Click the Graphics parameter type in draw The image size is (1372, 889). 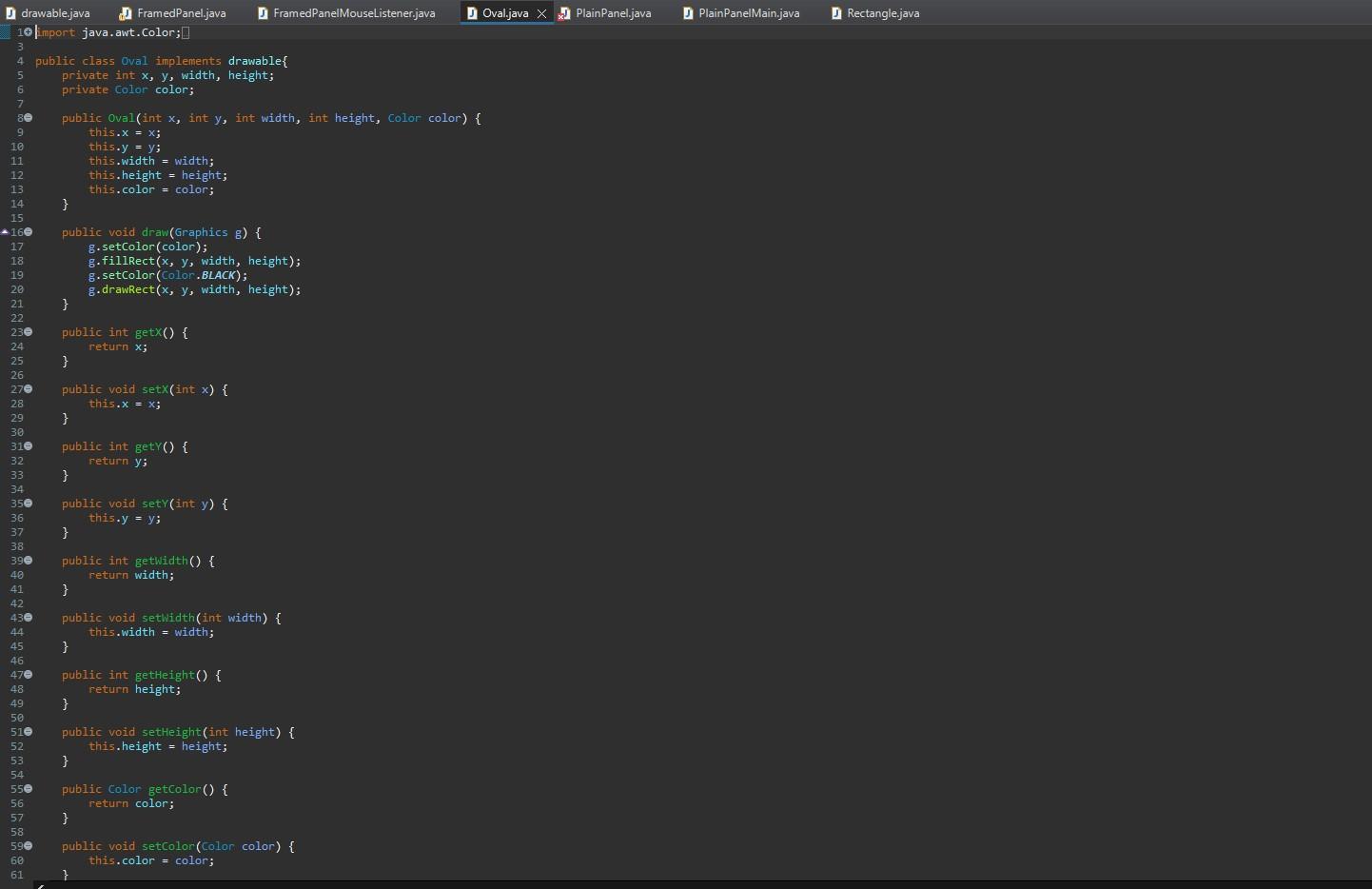[x=201, y=232]
